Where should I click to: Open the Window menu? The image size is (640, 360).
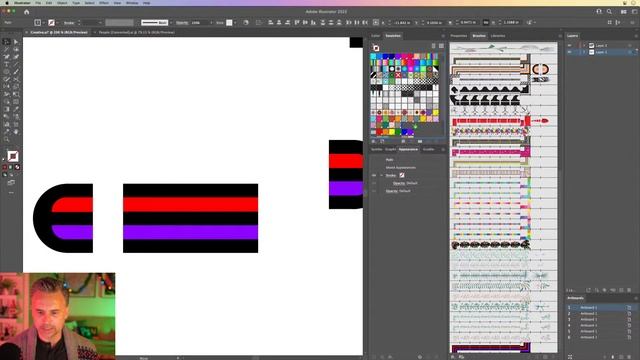point(132,3)
